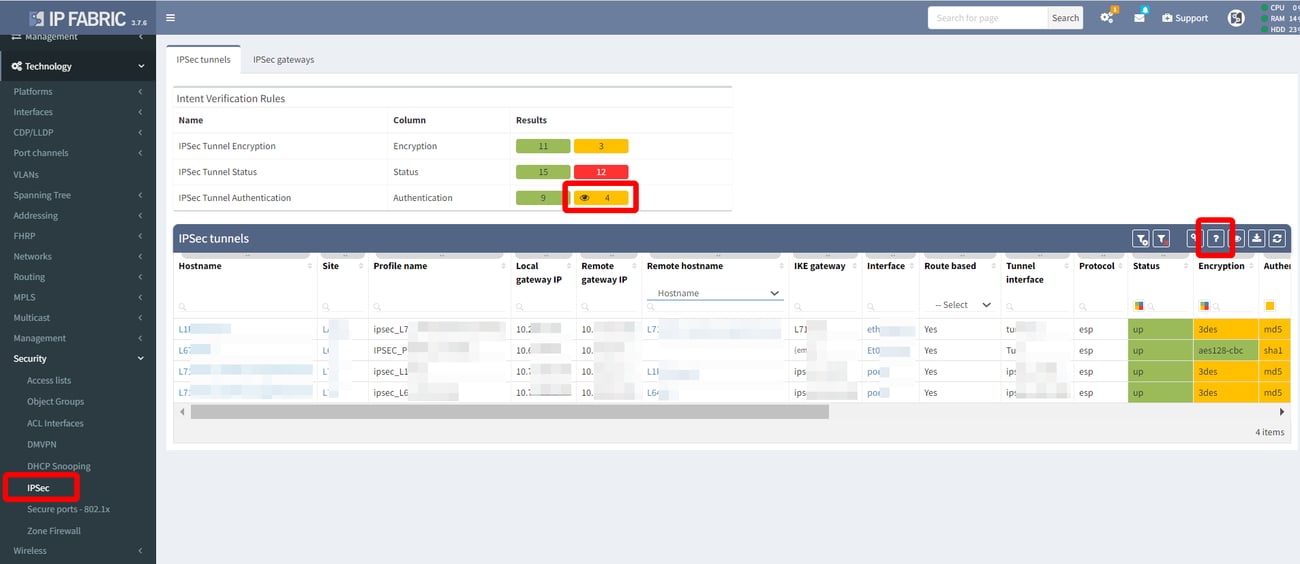Viewport: 1300px width, 564px height.
Task: Click the Encryption column color filter swatch
Action: 1204,306
